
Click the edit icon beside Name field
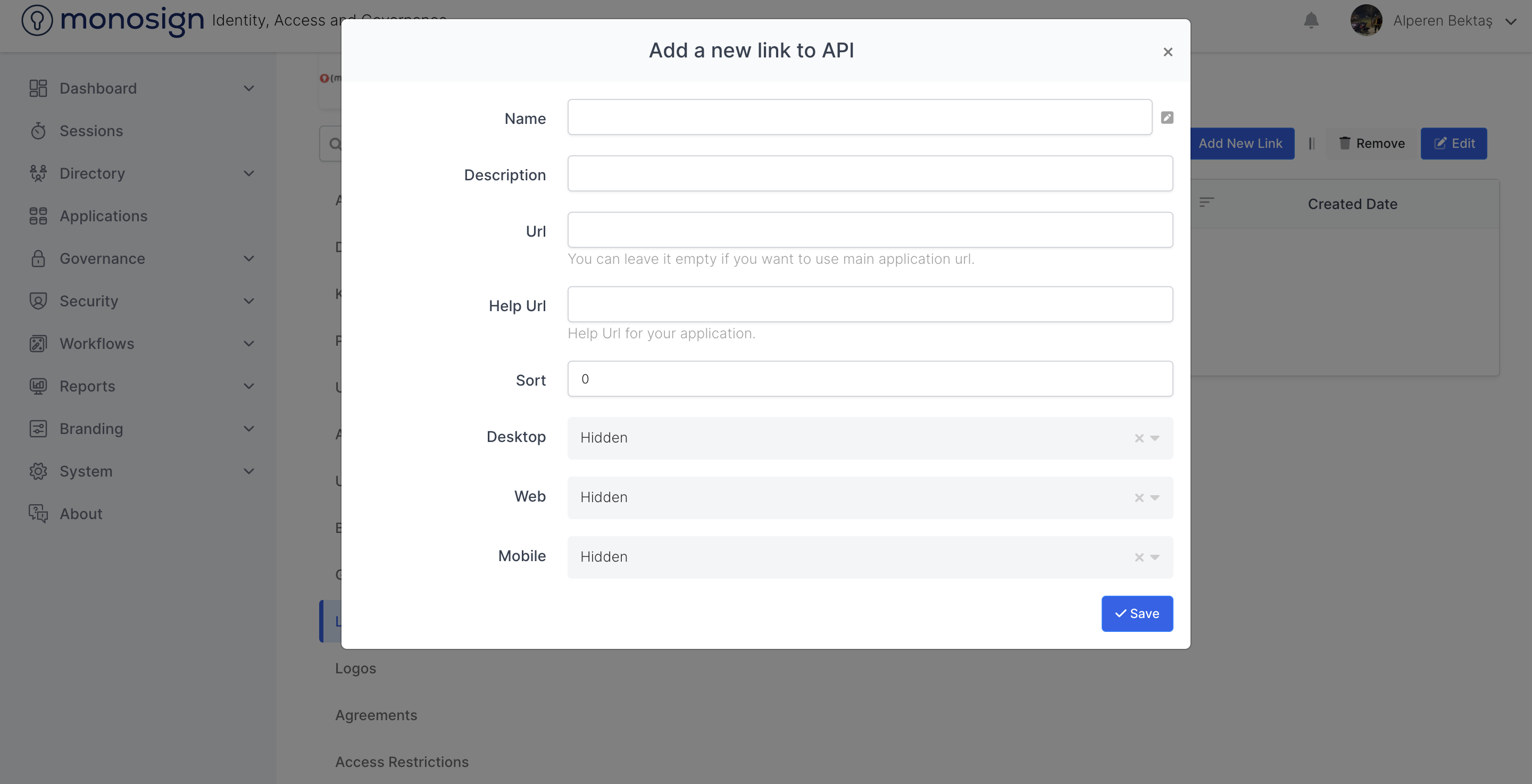[1167, 117]
